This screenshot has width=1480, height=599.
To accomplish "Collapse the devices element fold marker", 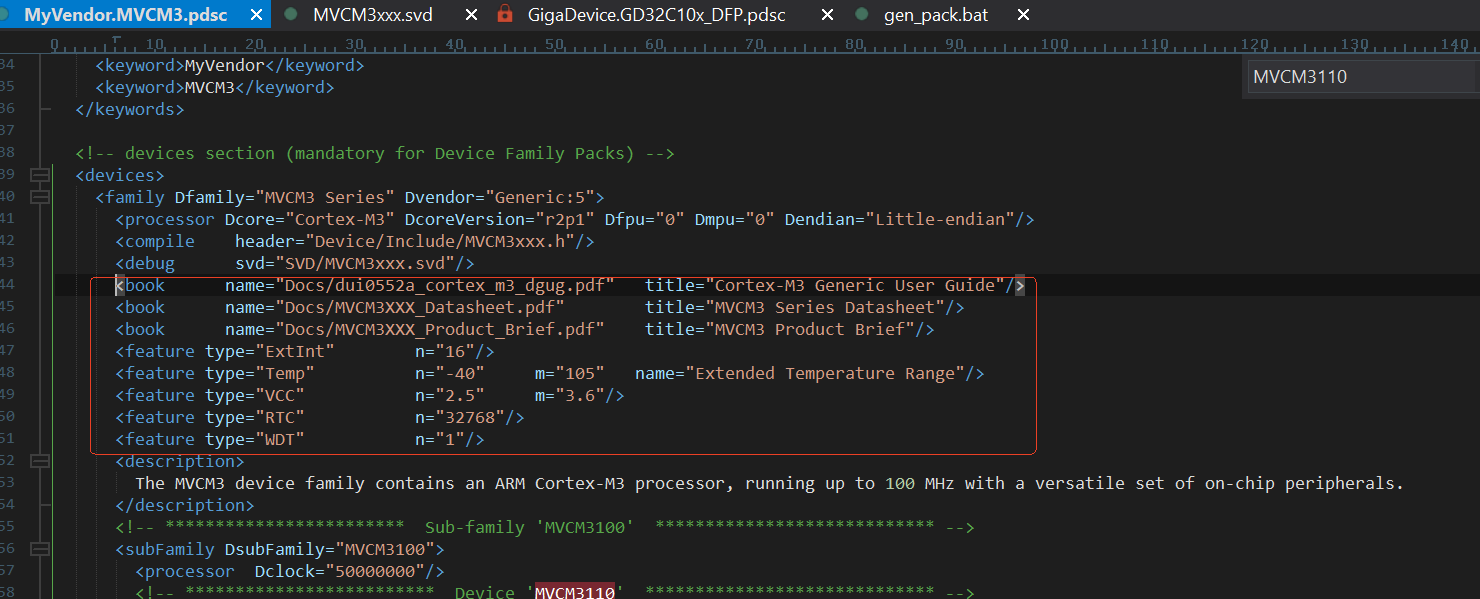I will (x=40, y=176).
